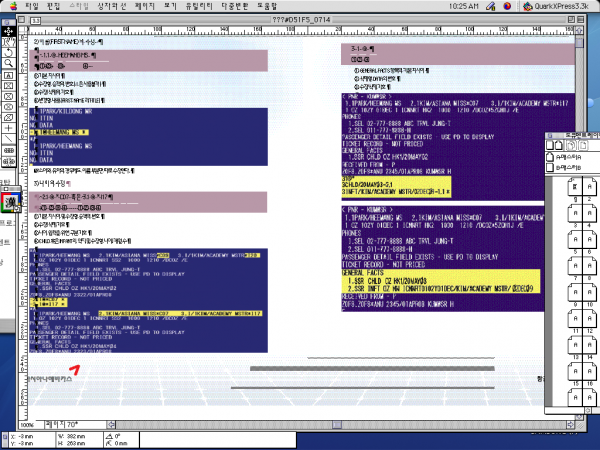
Task: Open the Apple menu
Action: (x=12, y=6)
